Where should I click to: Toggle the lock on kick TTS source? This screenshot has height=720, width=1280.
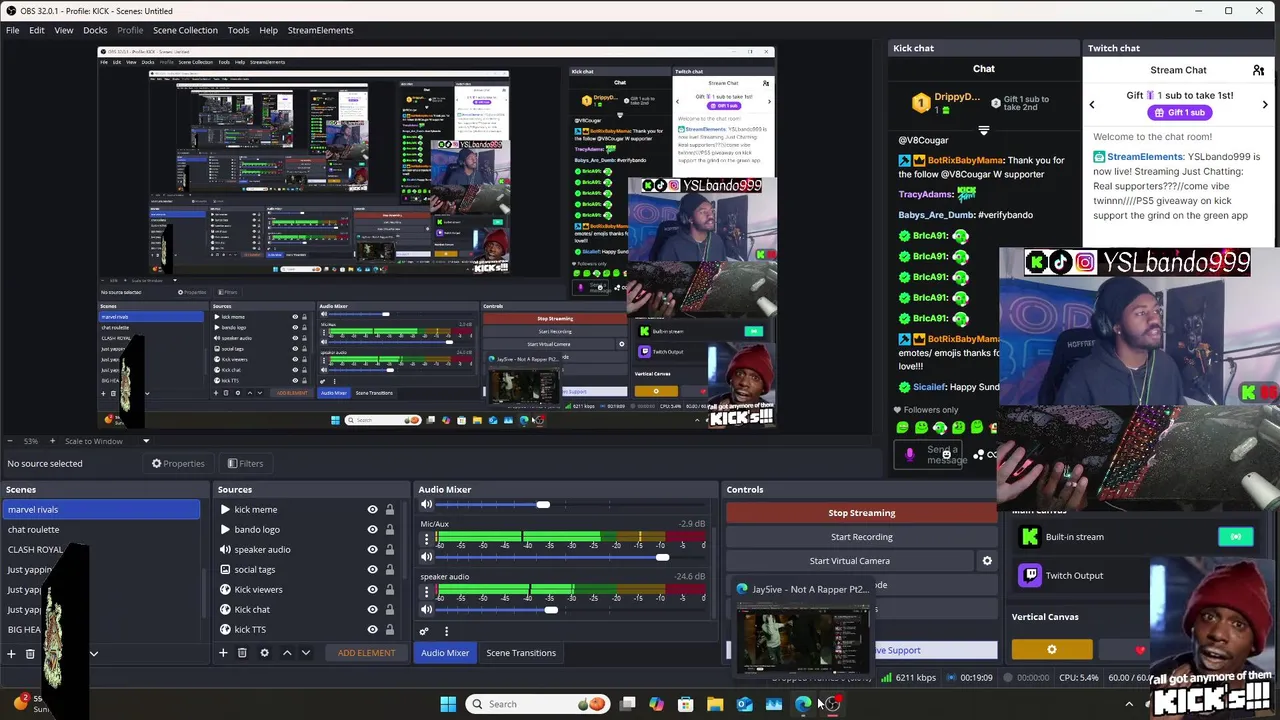(390, 629)
